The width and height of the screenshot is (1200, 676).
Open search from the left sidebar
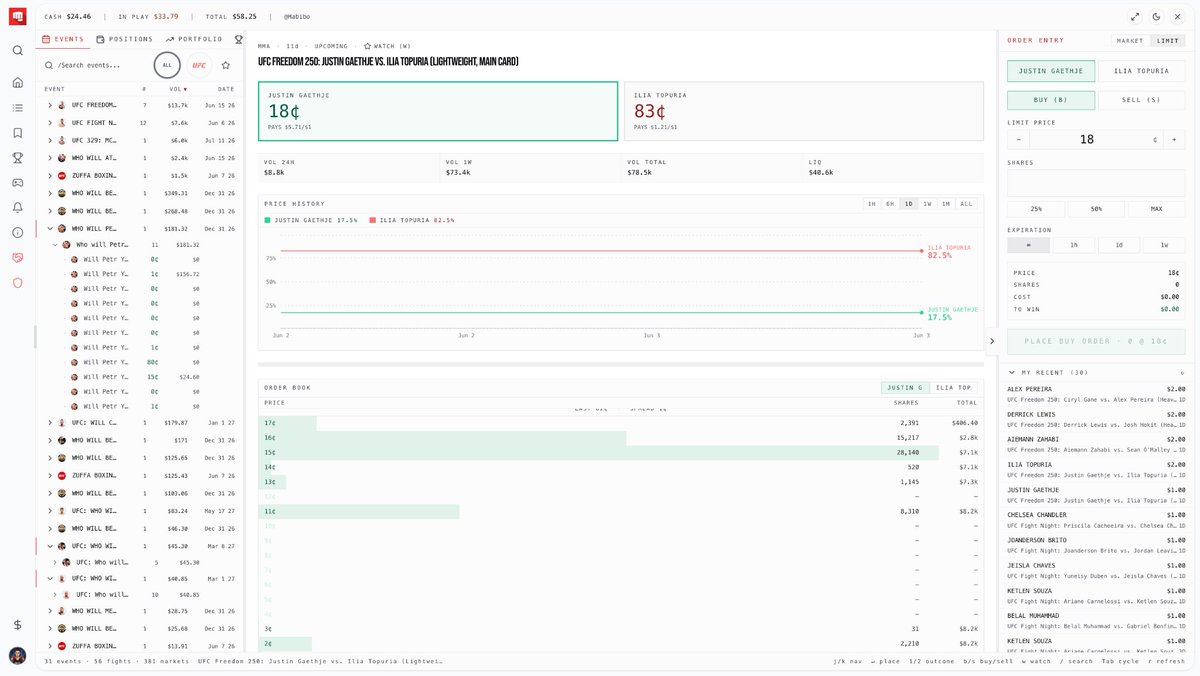[18, 50]
